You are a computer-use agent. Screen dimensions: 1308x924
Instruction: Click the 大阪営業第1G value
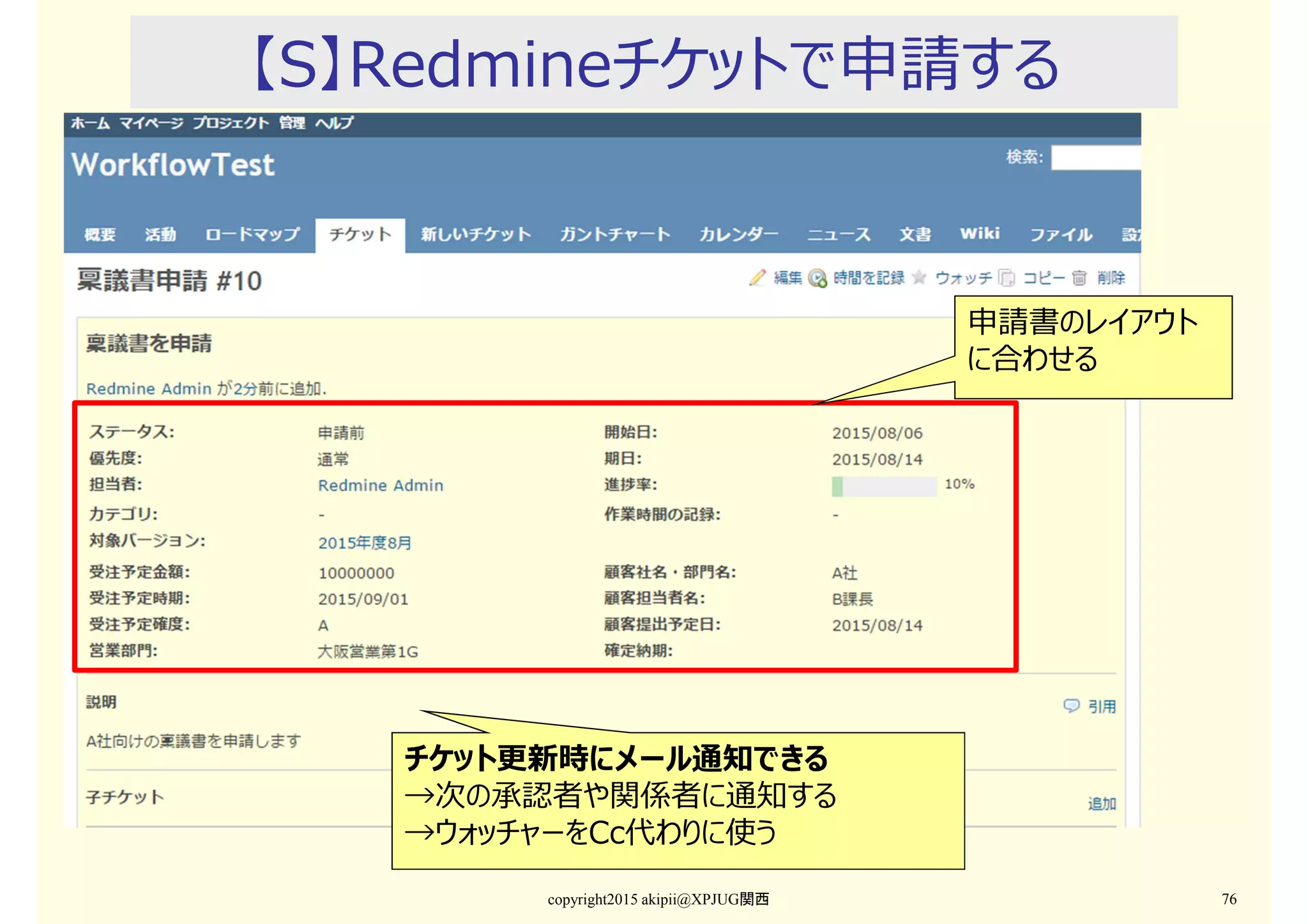coord(368,651)
